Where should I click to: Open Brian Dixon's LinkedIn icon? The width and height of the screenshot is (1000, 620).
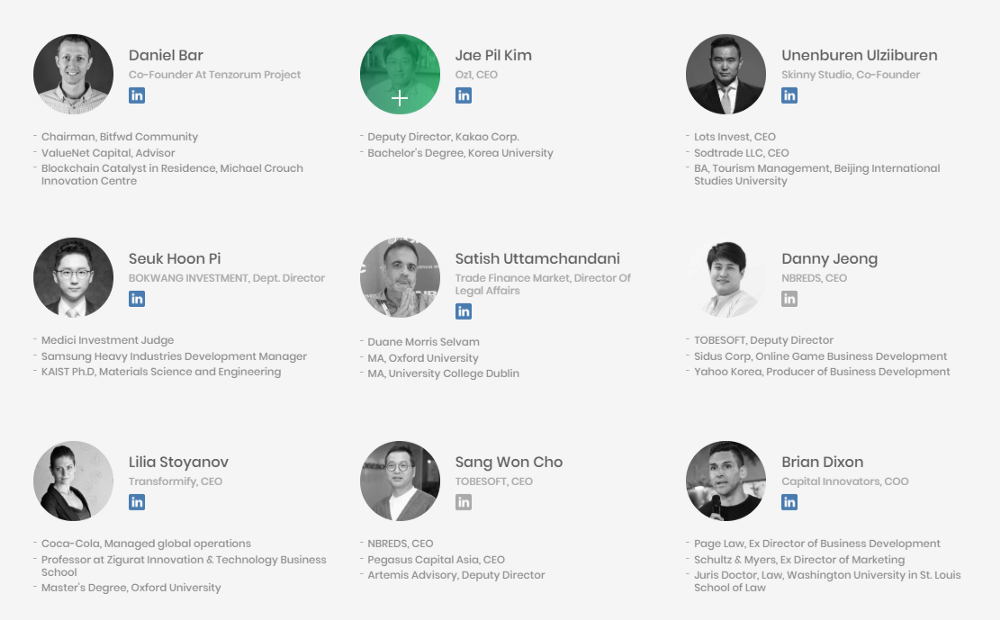[790, 502]
